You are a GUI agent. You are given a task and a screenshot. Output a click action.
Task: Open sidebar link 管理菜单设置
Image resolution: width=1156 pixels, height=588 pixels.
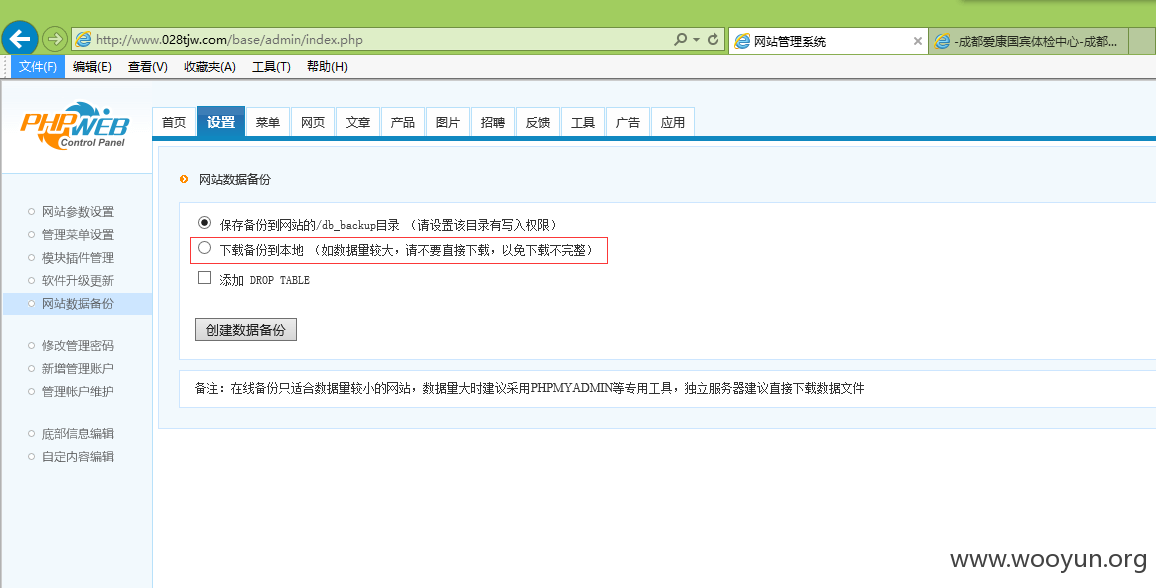coord(77,235)
